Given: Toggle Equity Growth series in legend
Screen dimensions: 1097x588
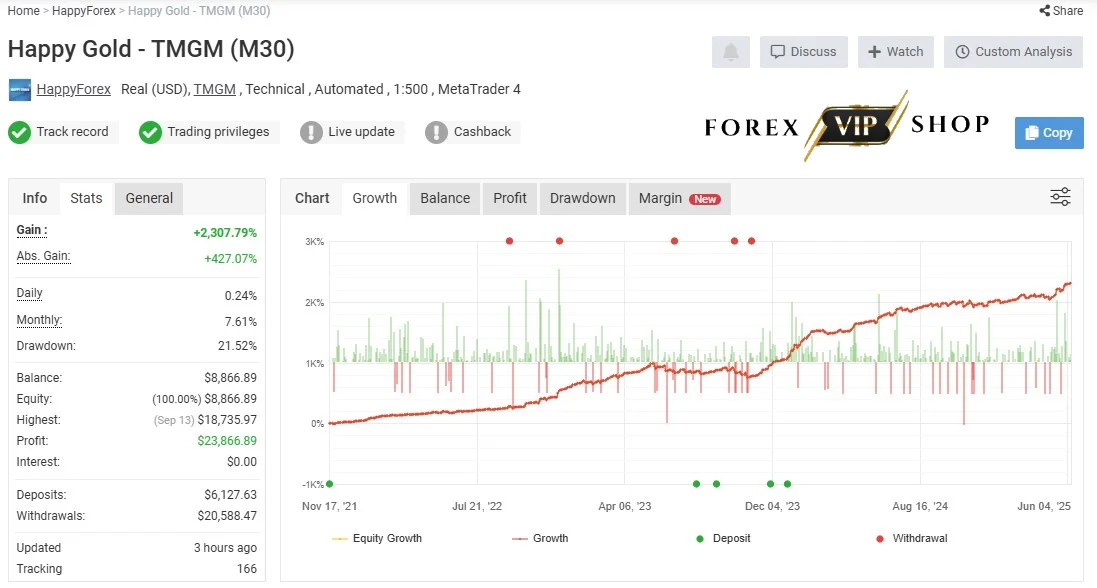Looking at the screenshot, I should click(377, 538).
